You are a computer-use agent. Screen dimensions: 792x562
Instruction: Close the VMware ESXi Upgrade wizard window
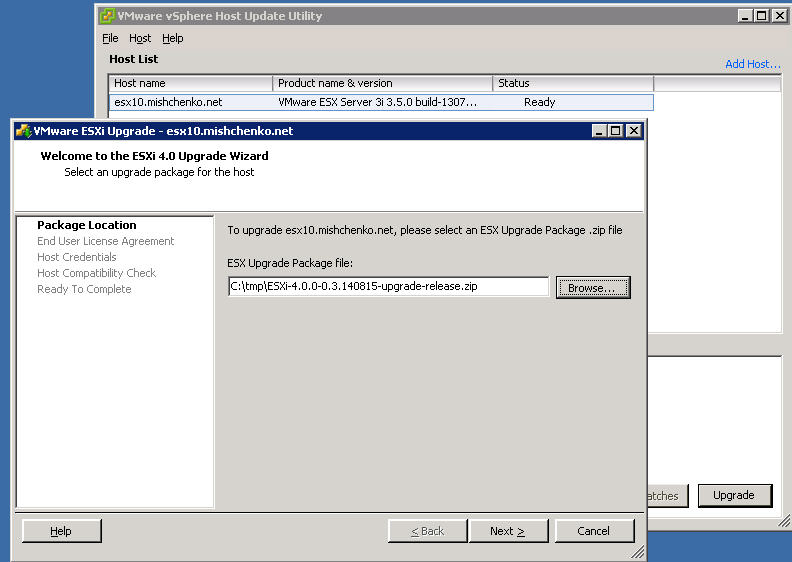click(633, 131)
